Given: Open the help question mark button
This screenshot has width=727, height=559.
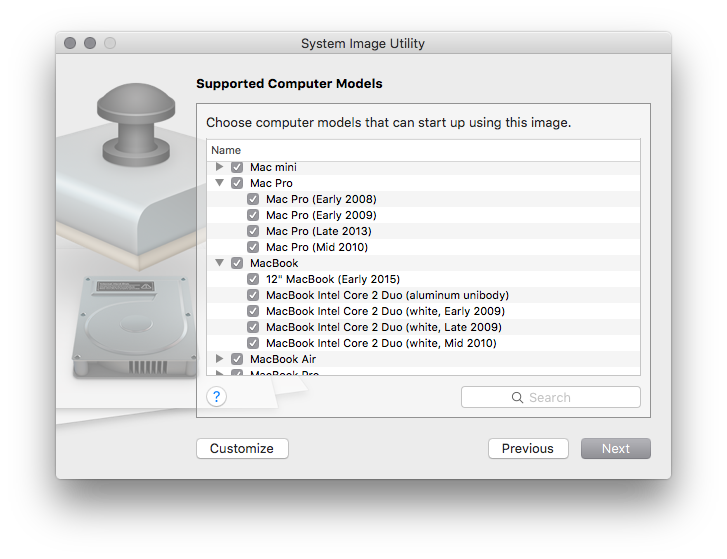Looking at the screenshot, I should [x=217, y=397].
